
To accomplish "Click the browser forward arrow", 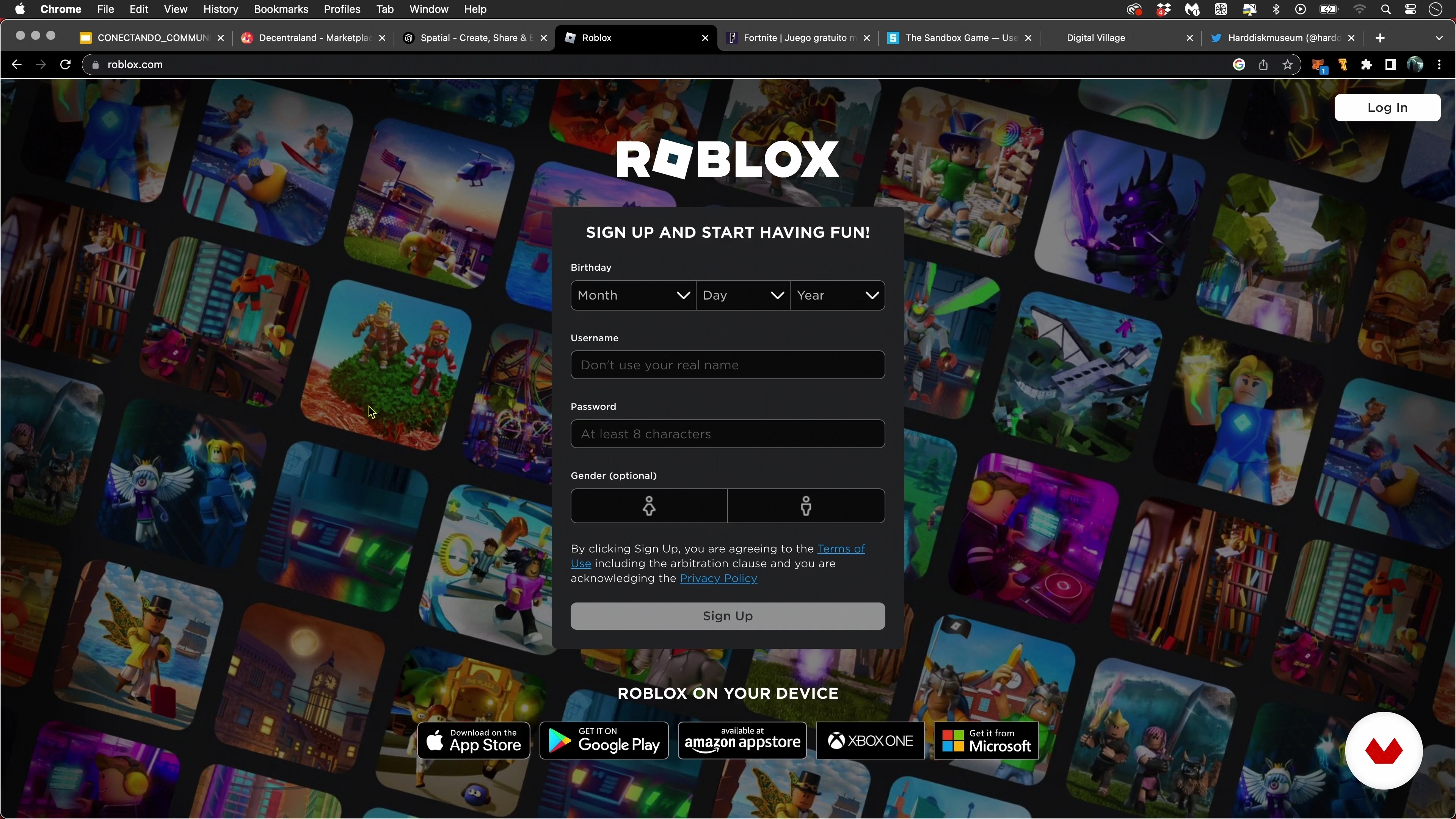I will [x=41, y=65].
